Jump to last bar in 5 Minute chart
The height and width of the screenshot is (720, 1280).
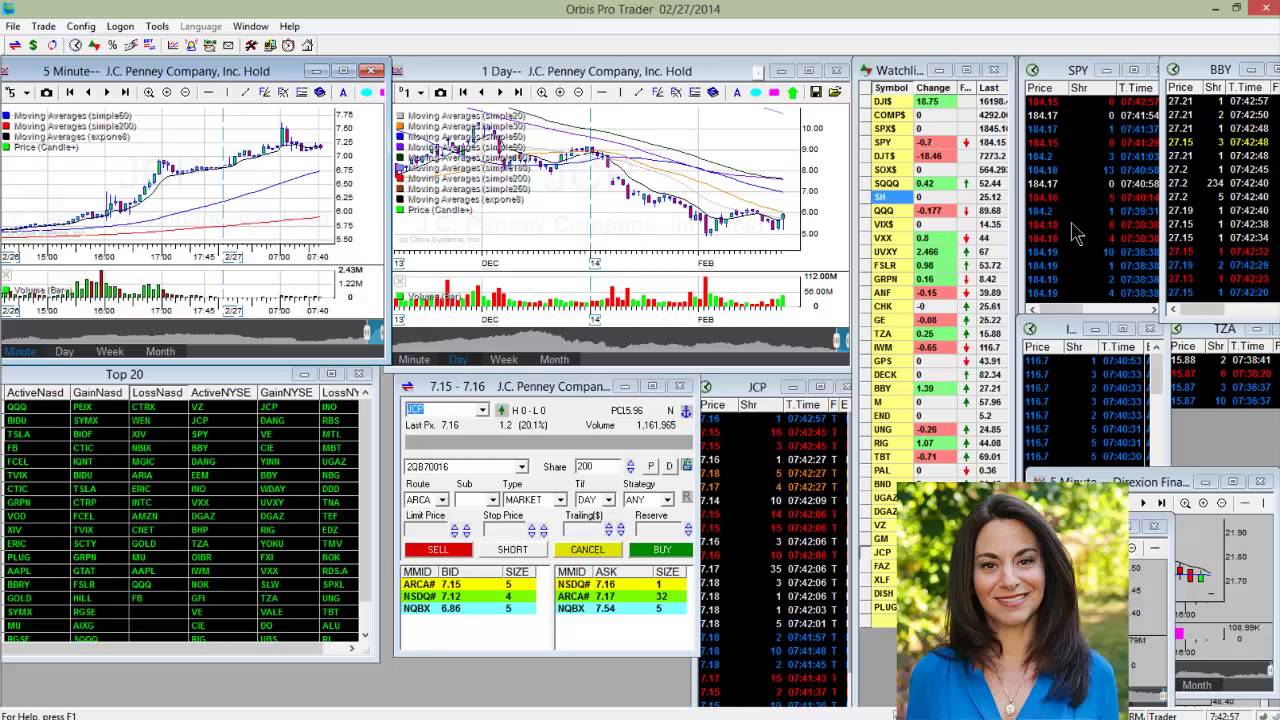tap(125, 92)
